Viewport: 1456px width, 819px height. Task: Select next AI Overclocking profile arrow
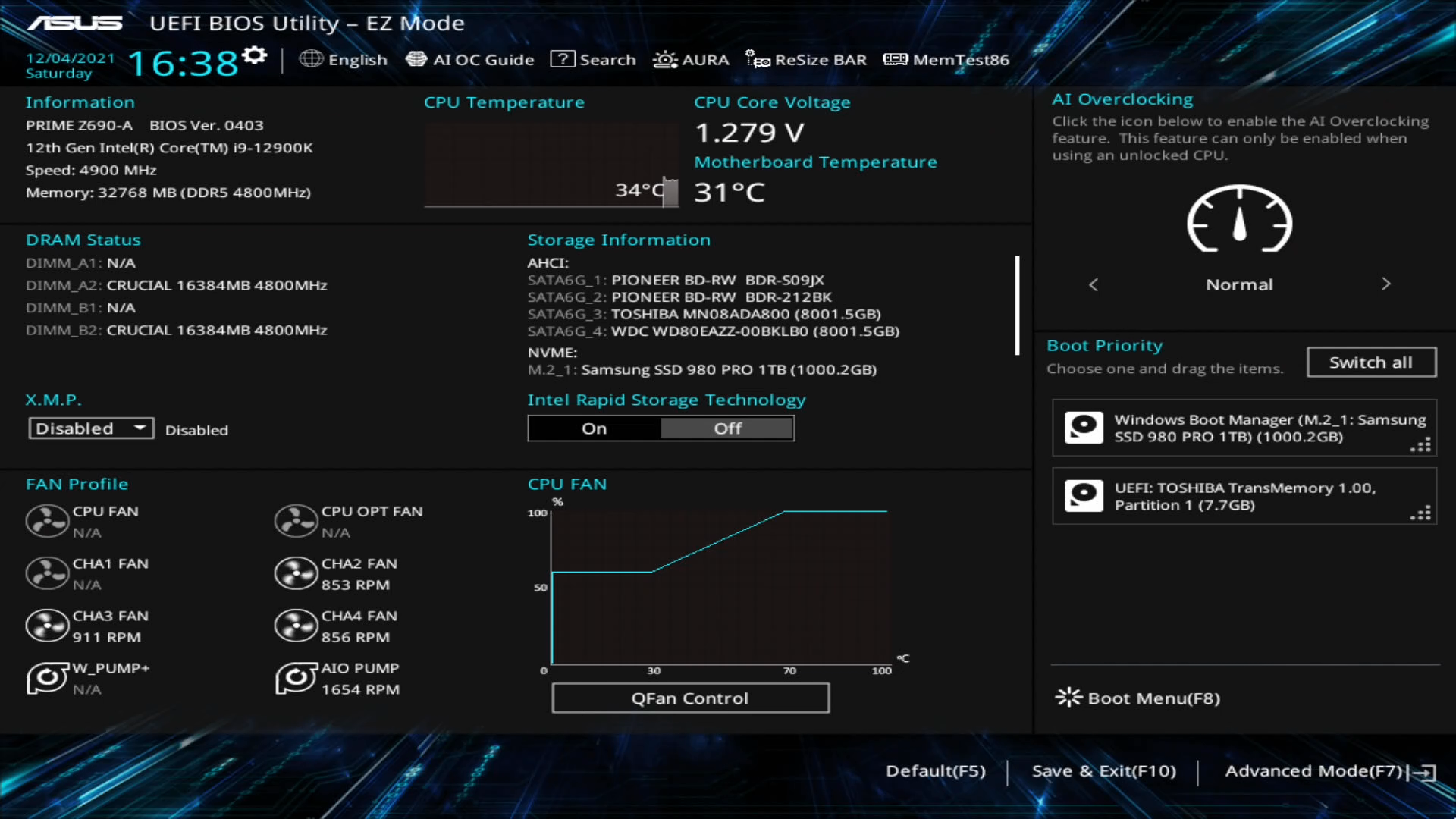(x=1385, y=284)
